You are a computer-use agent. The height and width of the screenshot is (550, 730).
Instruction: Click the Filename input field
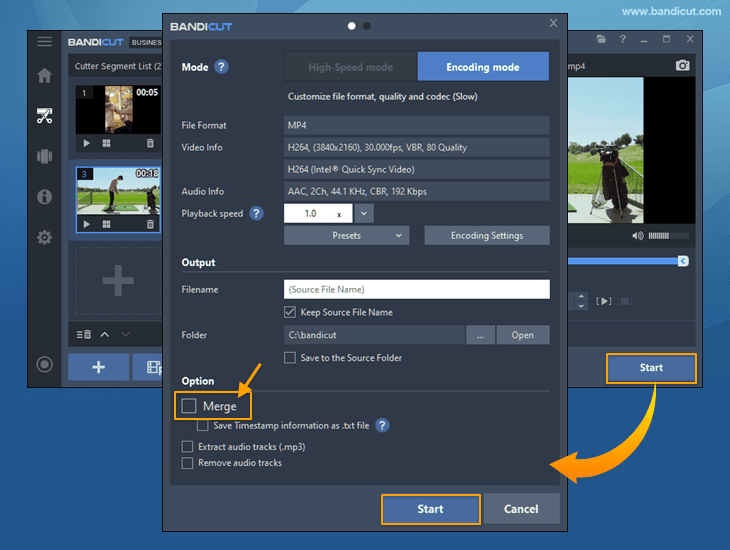[x=417, y=289]
